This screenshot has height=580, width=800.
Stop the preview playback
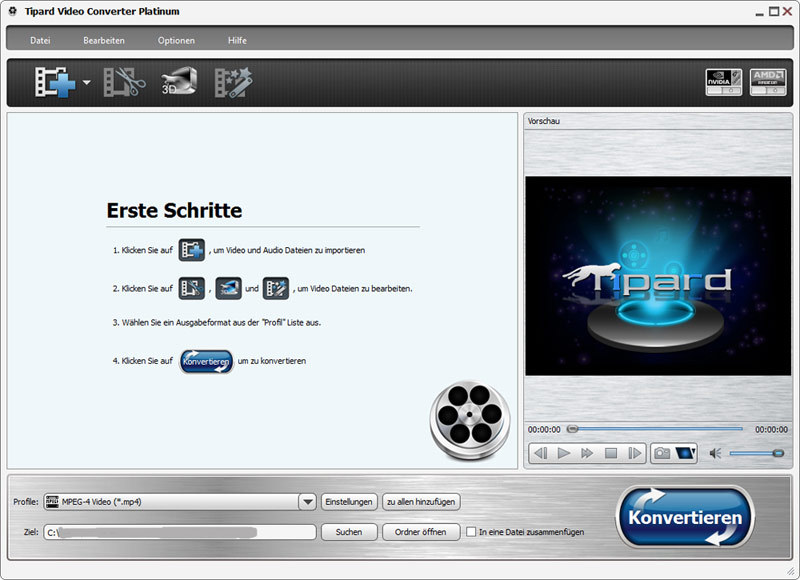coord(611,453)
